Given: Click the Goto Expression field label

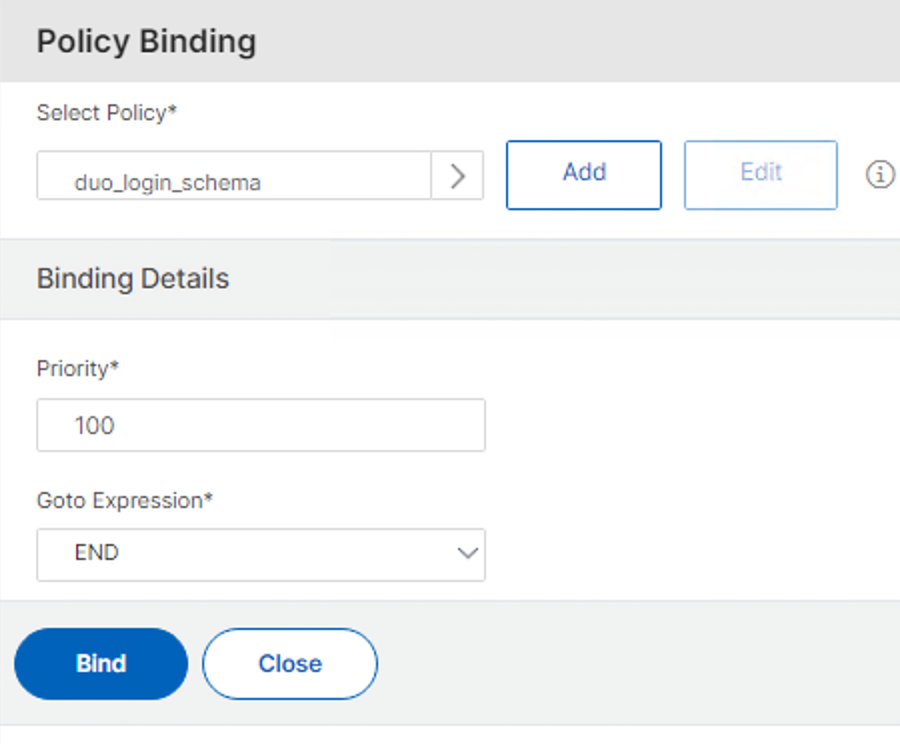Looking at the screenshot, I should pyautogui.click(x=125, y=500).
